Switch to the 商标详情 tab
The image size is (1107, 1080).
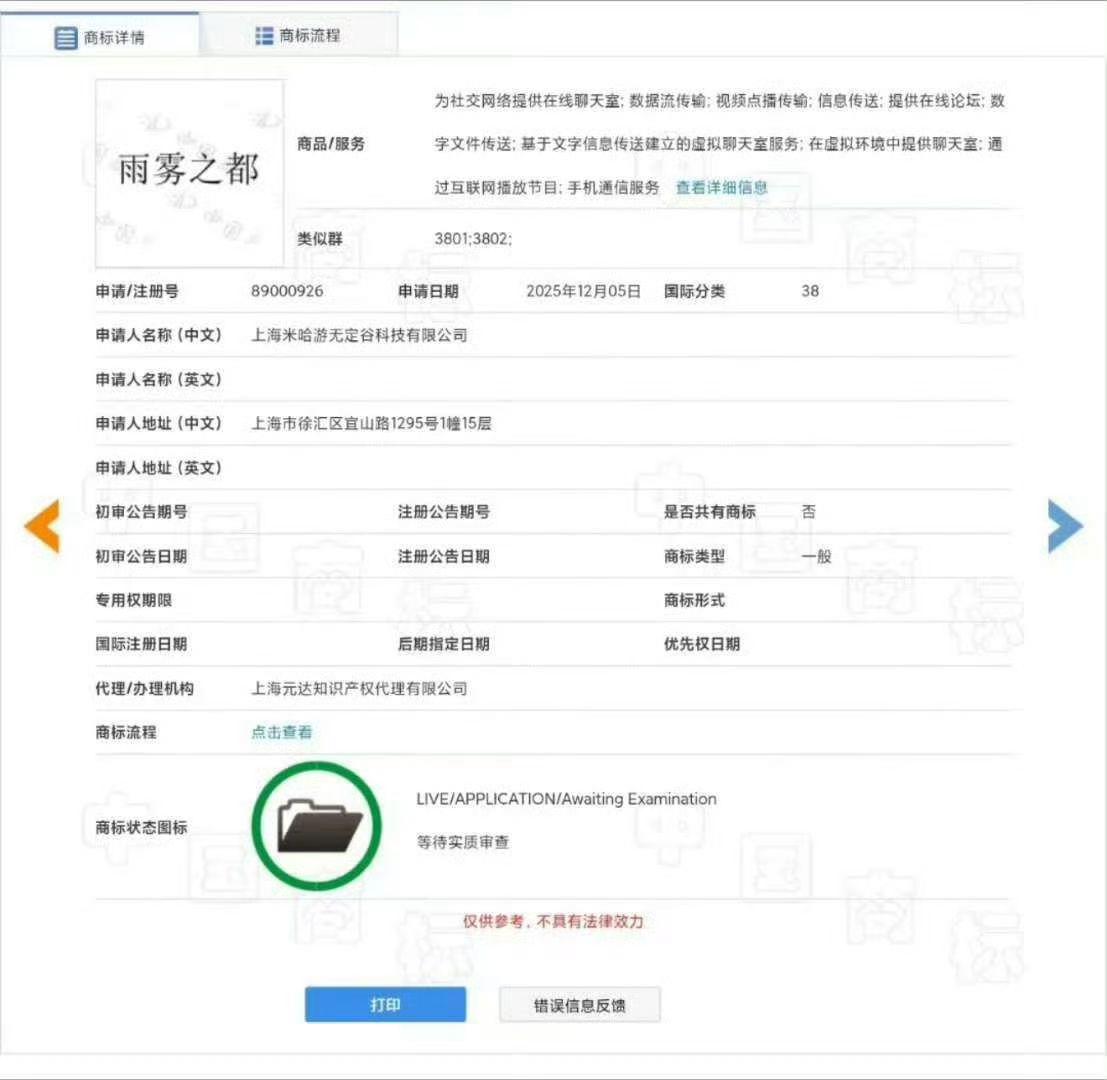100,38
